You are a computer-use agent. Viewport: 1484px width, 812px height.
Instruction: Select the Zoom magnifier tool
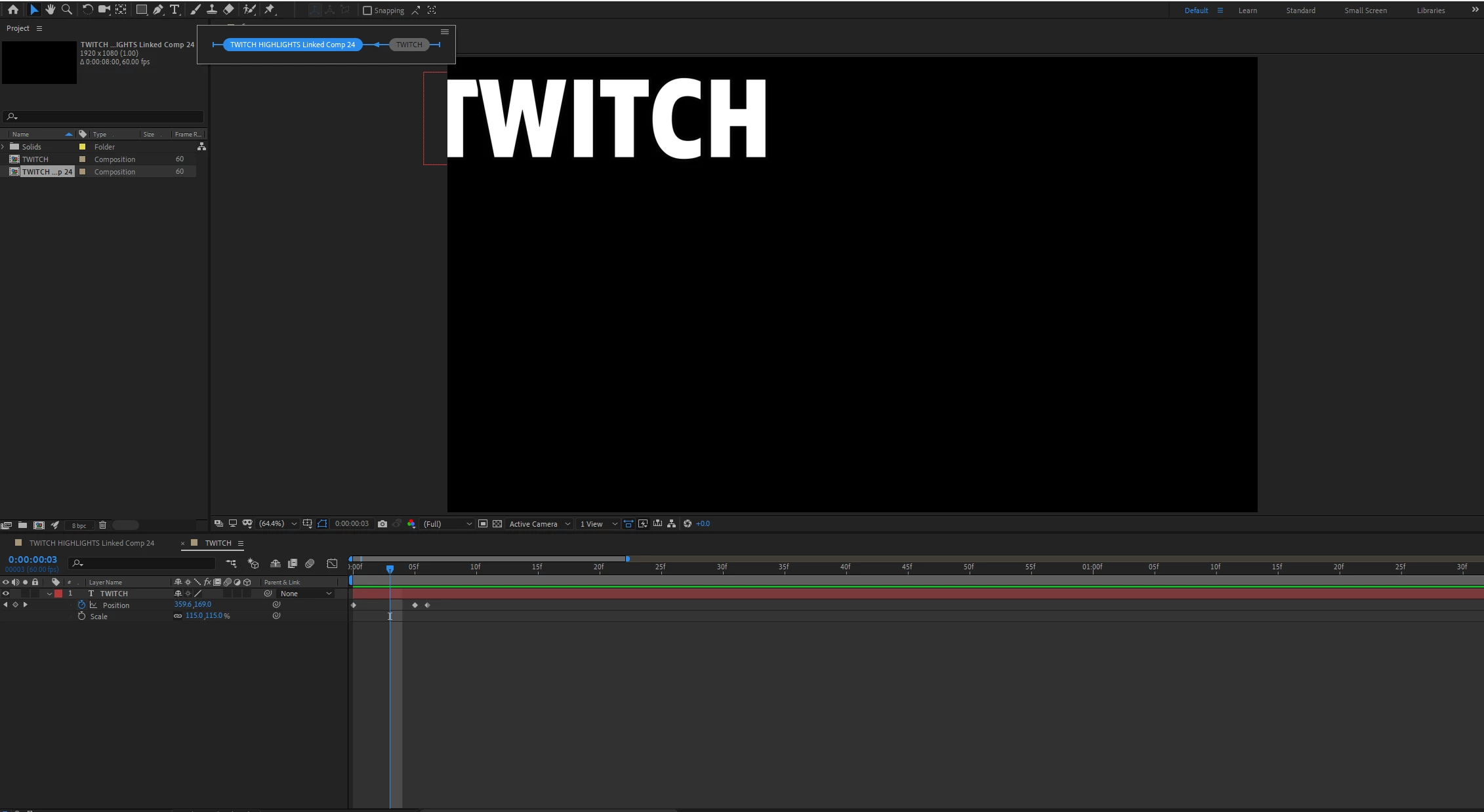[67, 9]
